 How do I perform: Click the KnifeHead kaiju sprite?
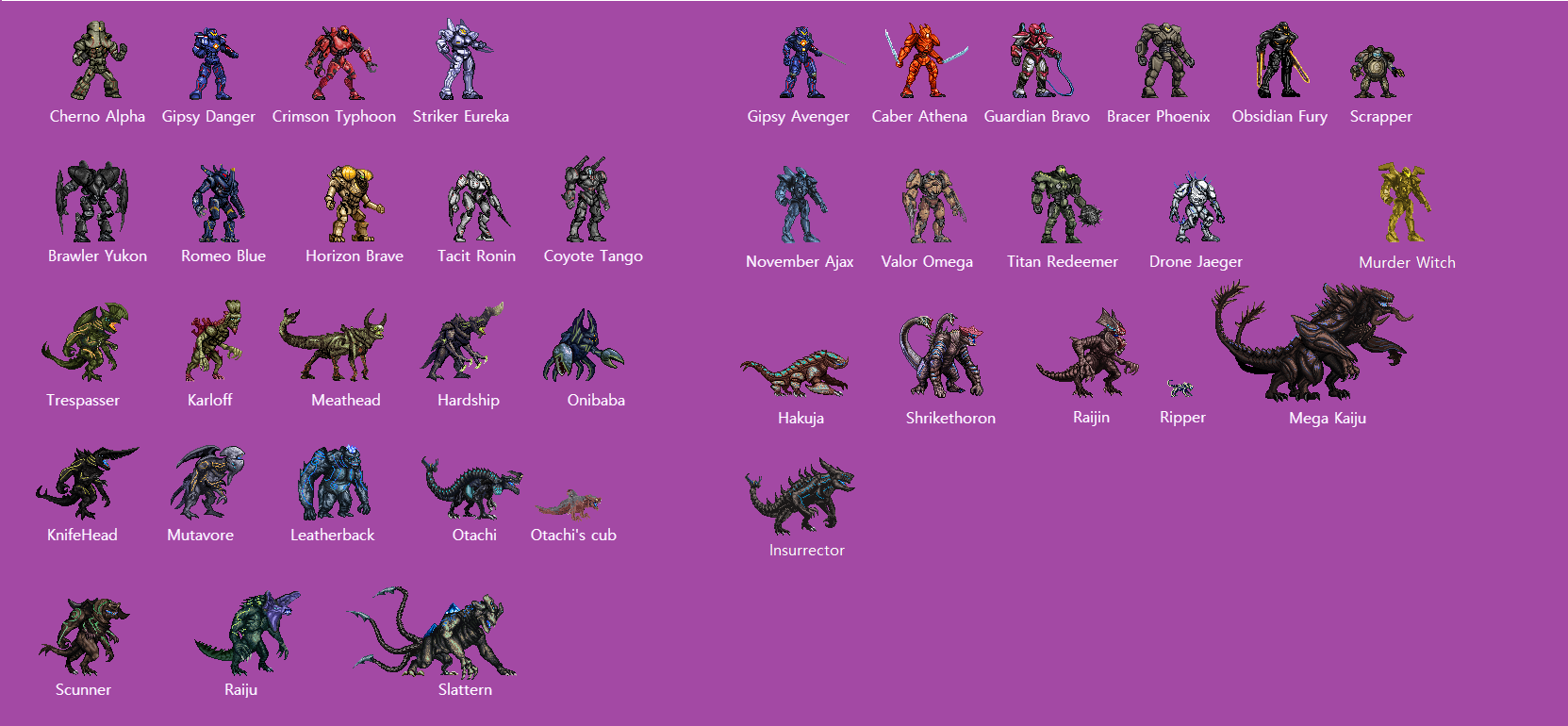87,483
